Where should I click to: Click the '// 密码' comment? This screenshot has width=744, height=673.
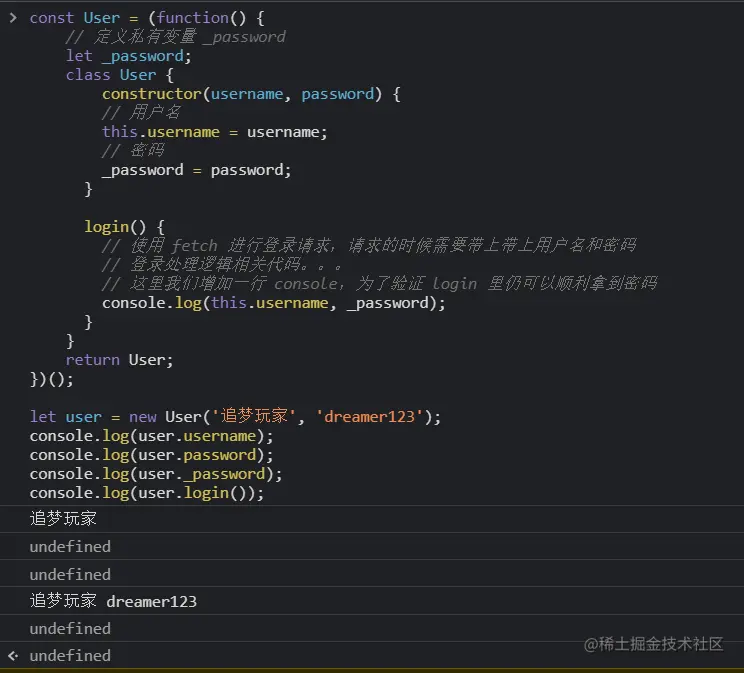pos(133,151)
